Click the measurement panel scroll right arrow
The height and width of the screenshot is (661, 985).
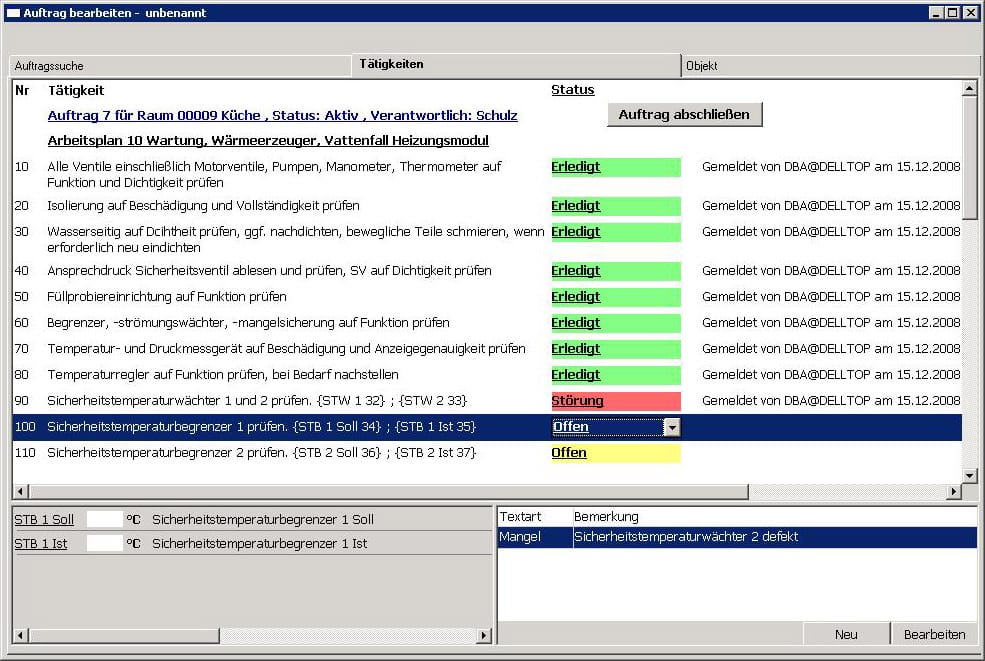[484, 636]
